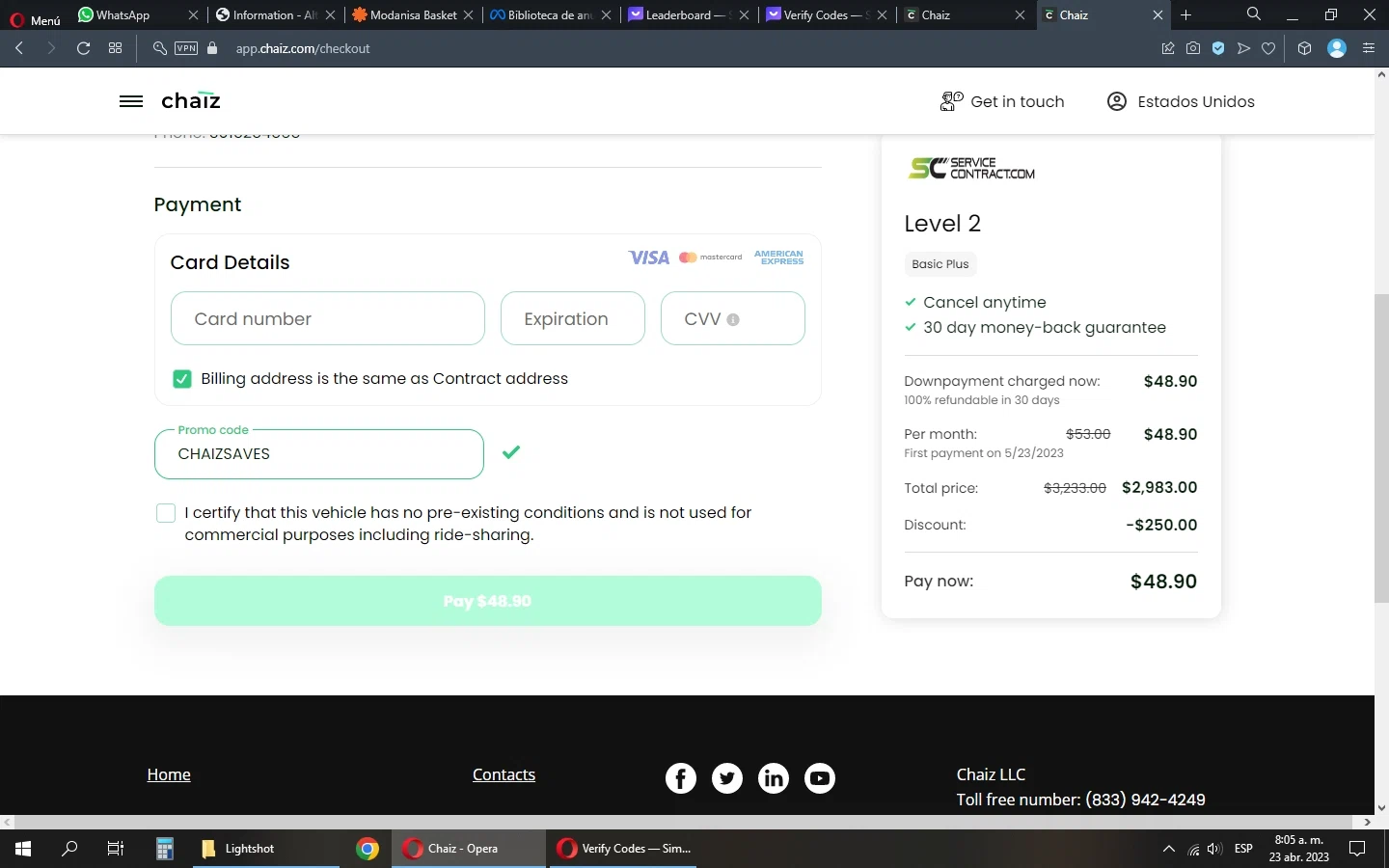This screenshot has height=868, width=1389.
Task: Open Windows Task View
Action: (116, 849)
